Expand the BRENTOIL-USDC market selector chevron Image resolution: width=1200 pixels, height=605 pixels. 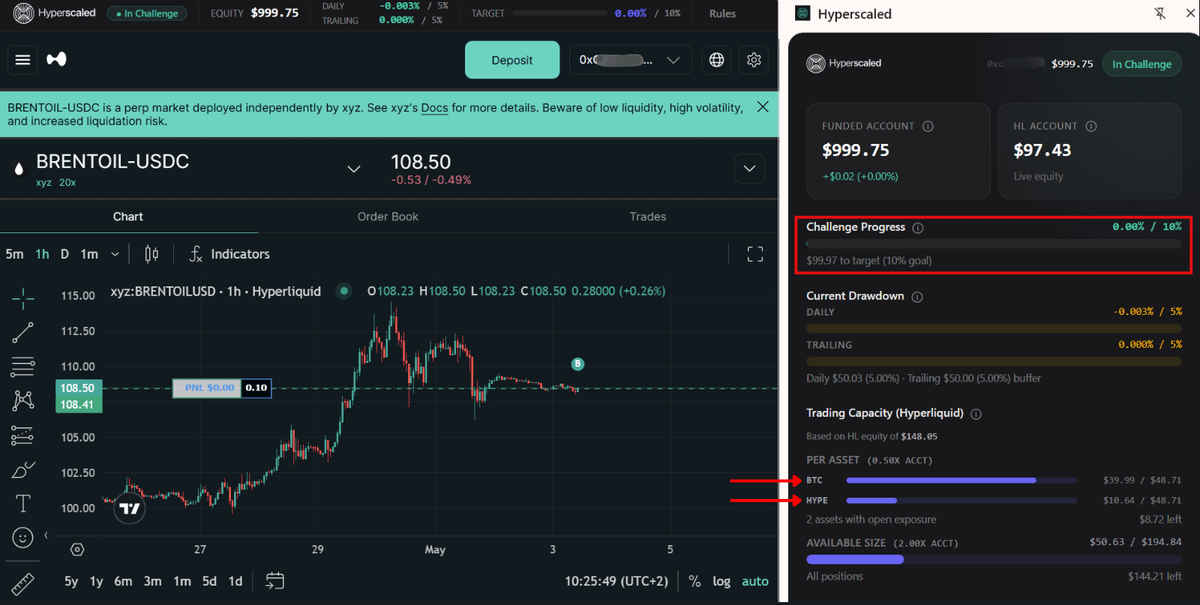(353, 169)
